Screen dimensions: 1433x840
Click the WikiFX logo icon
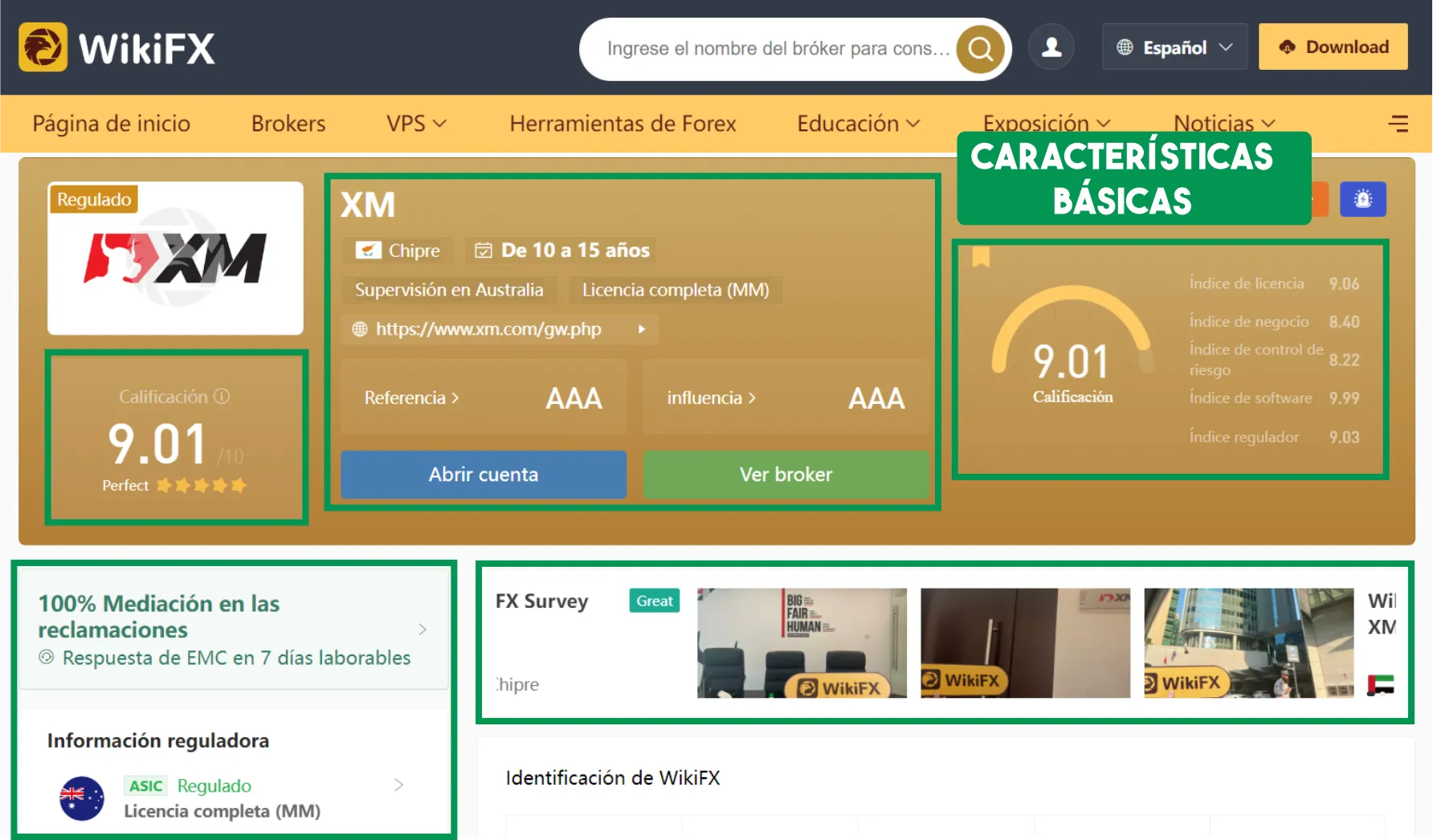[43, 47]
